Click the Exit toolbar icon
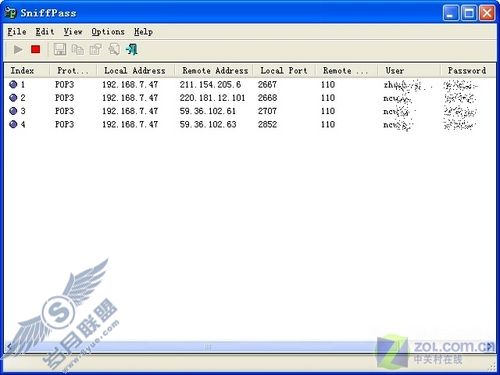This screenshot has height=375, width=500. [132, 50]
